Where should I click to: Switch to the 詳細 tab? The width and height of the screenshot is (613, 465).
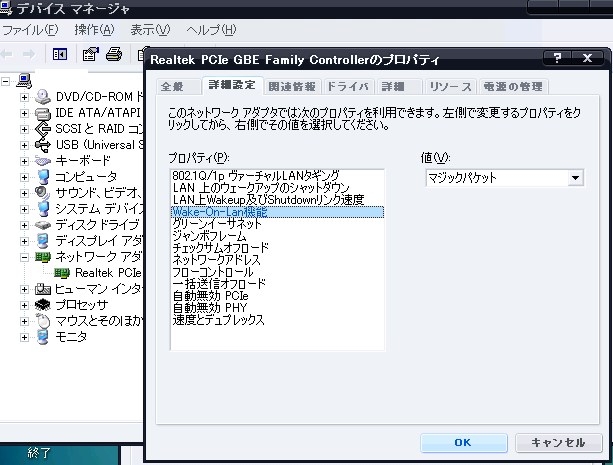click(x=399, y=86)
